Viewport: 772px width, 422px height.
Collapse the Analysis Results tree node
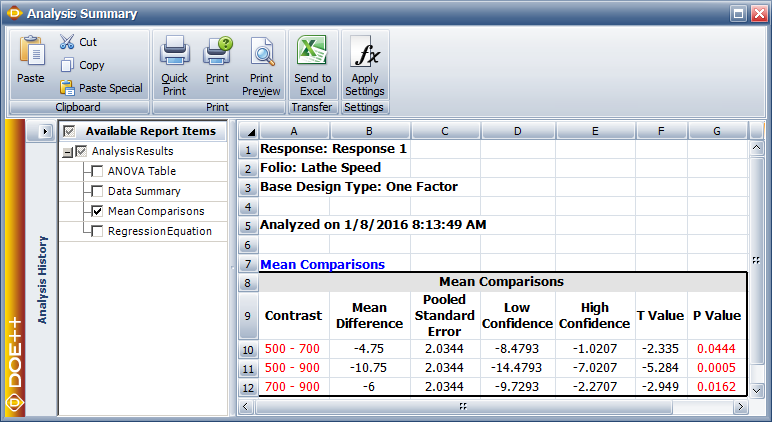(66, 152)
